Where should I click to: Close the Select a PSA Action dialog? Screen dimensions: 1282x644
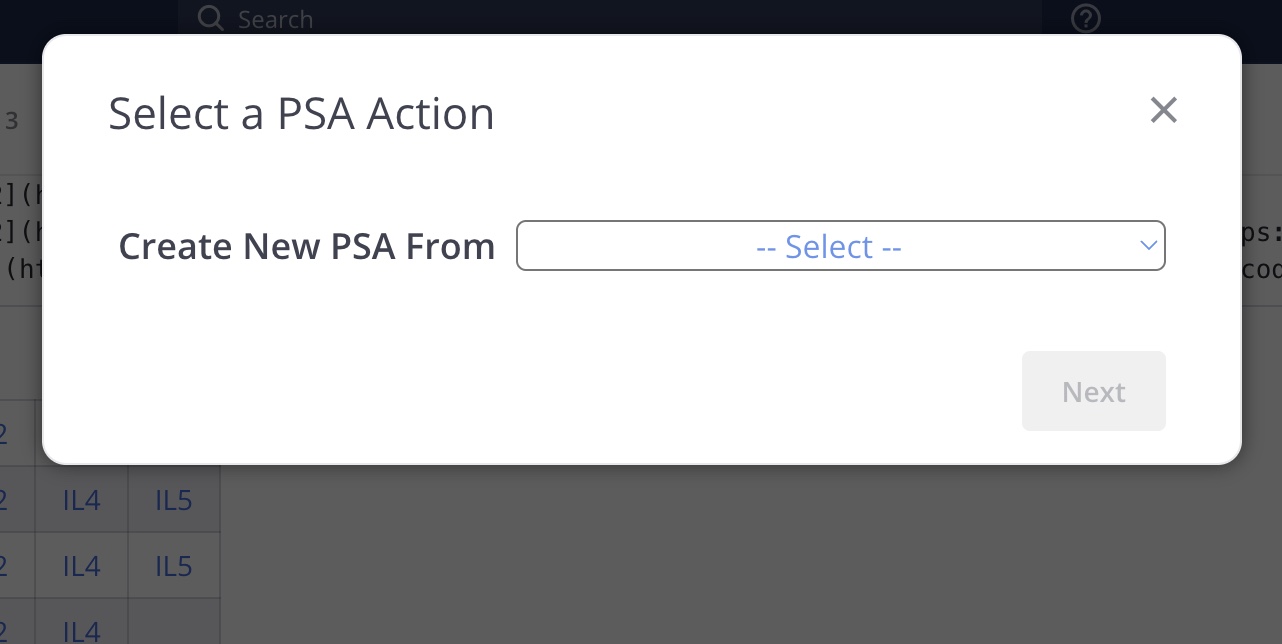pyautogui.click(x=1163, y=110)
